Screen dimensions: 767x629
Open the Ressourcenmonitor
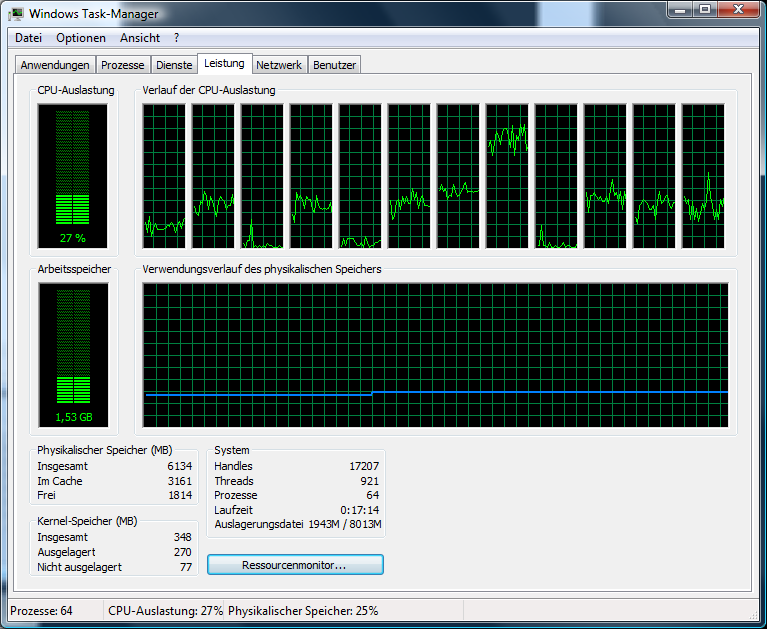(x=295, y=565)
